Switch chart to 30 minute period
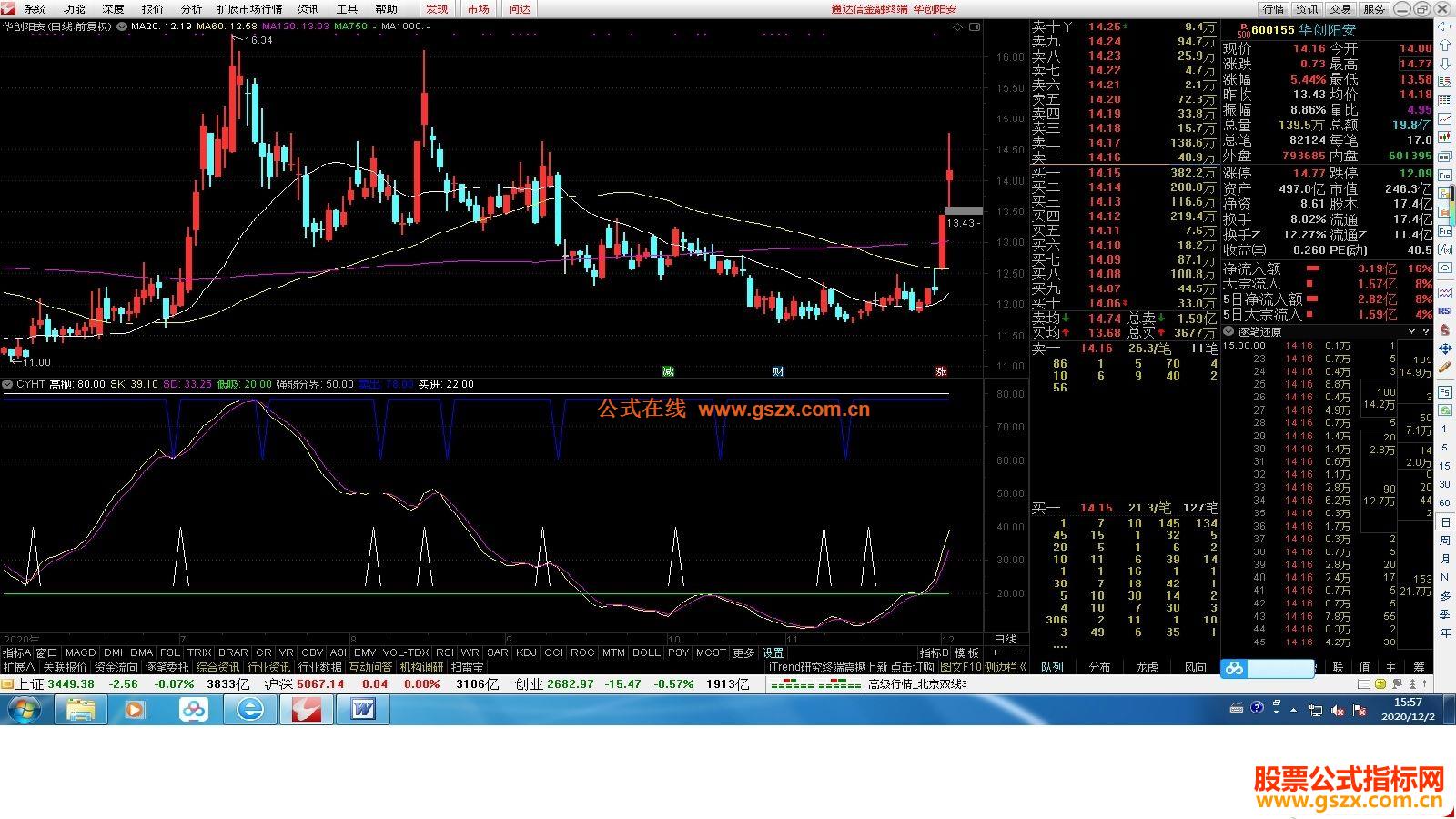Viewport: 1456px width, 819px height. pos(1445,484)
